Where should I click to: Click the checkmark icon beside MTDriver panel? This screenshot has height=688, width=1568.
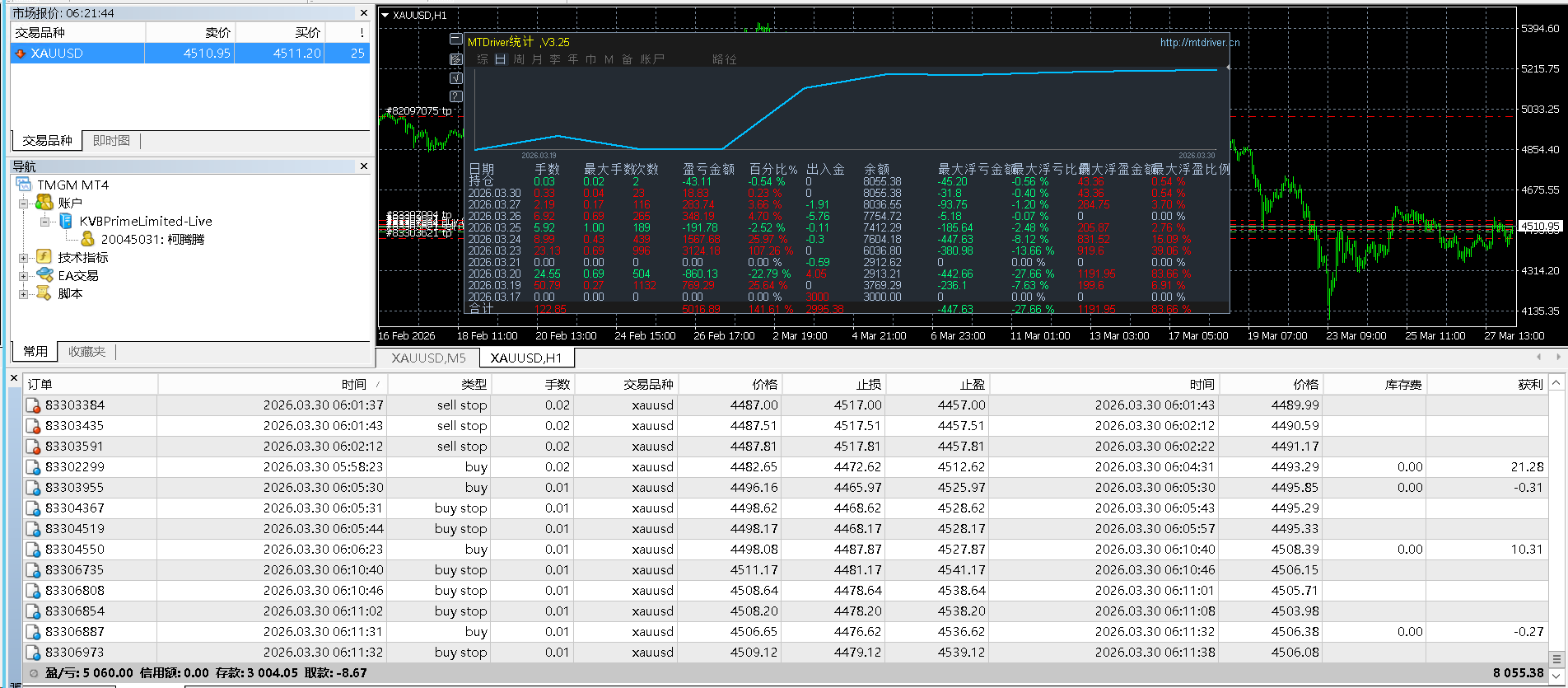455,78
